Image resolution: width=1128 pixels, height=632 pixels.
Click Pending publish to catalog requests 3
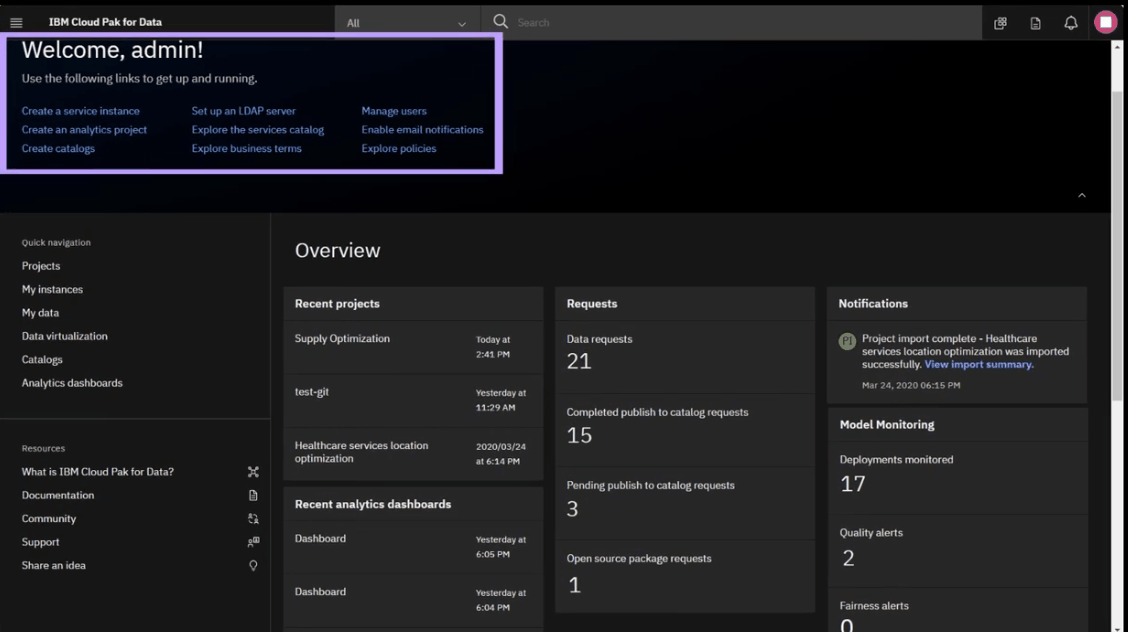(573, 509)
